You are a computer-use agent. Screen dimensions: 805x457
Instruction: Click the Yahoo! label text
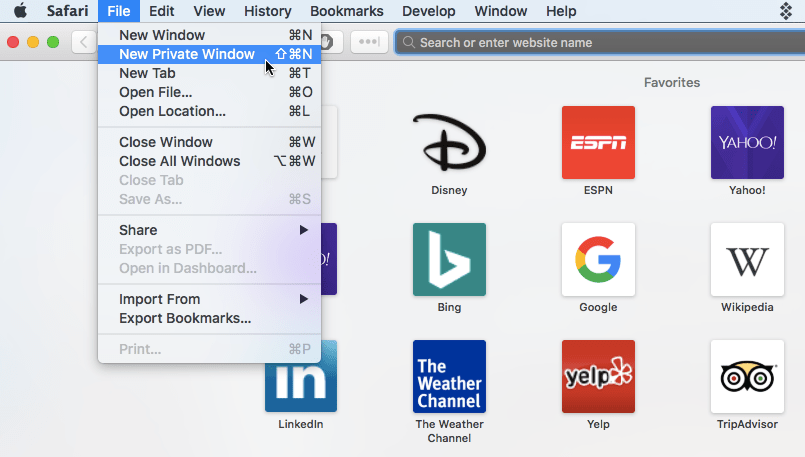coord(747,190)
